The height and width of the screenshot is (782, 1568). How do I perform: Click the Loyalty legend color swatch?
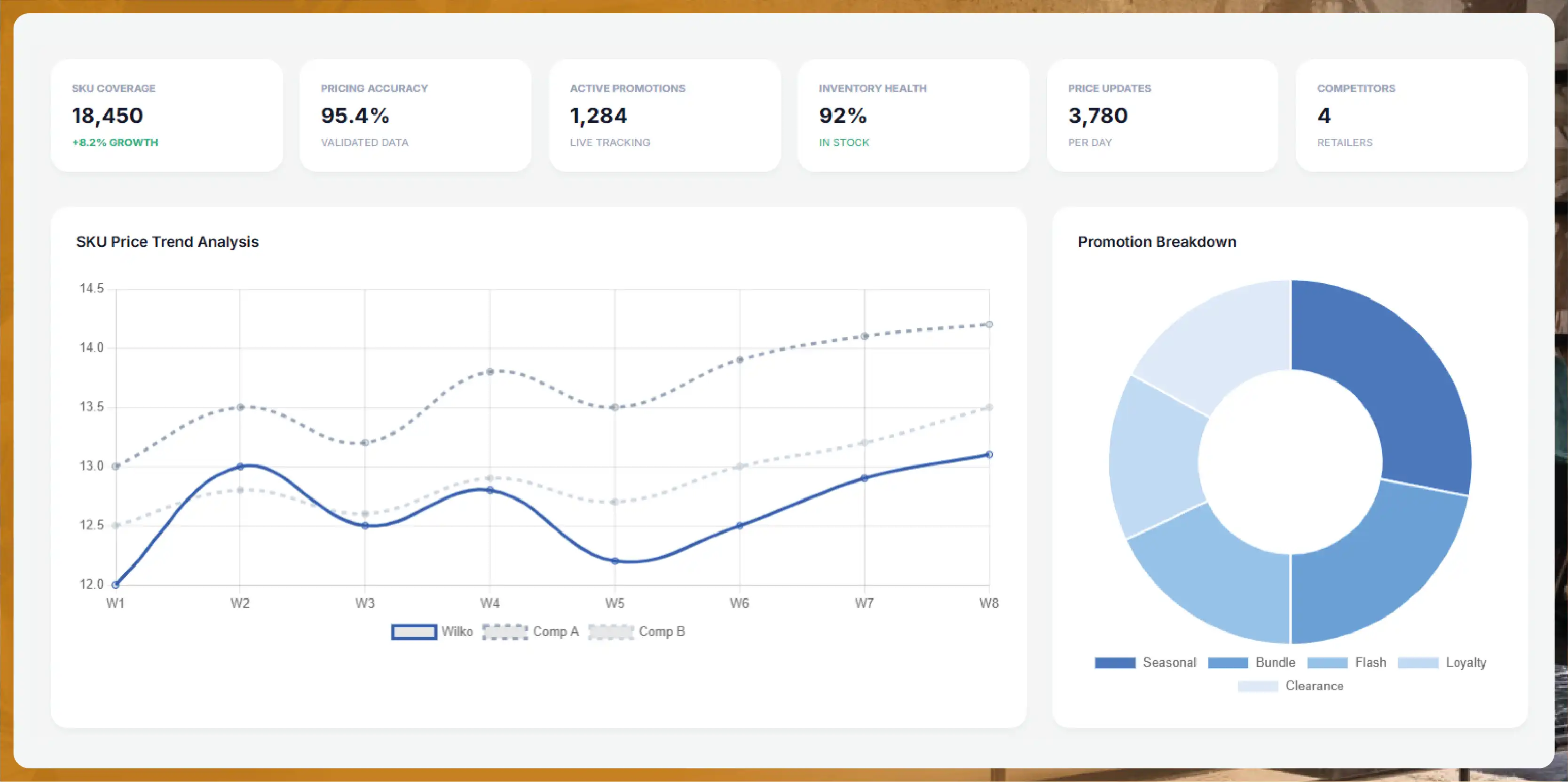[1418, 663]
